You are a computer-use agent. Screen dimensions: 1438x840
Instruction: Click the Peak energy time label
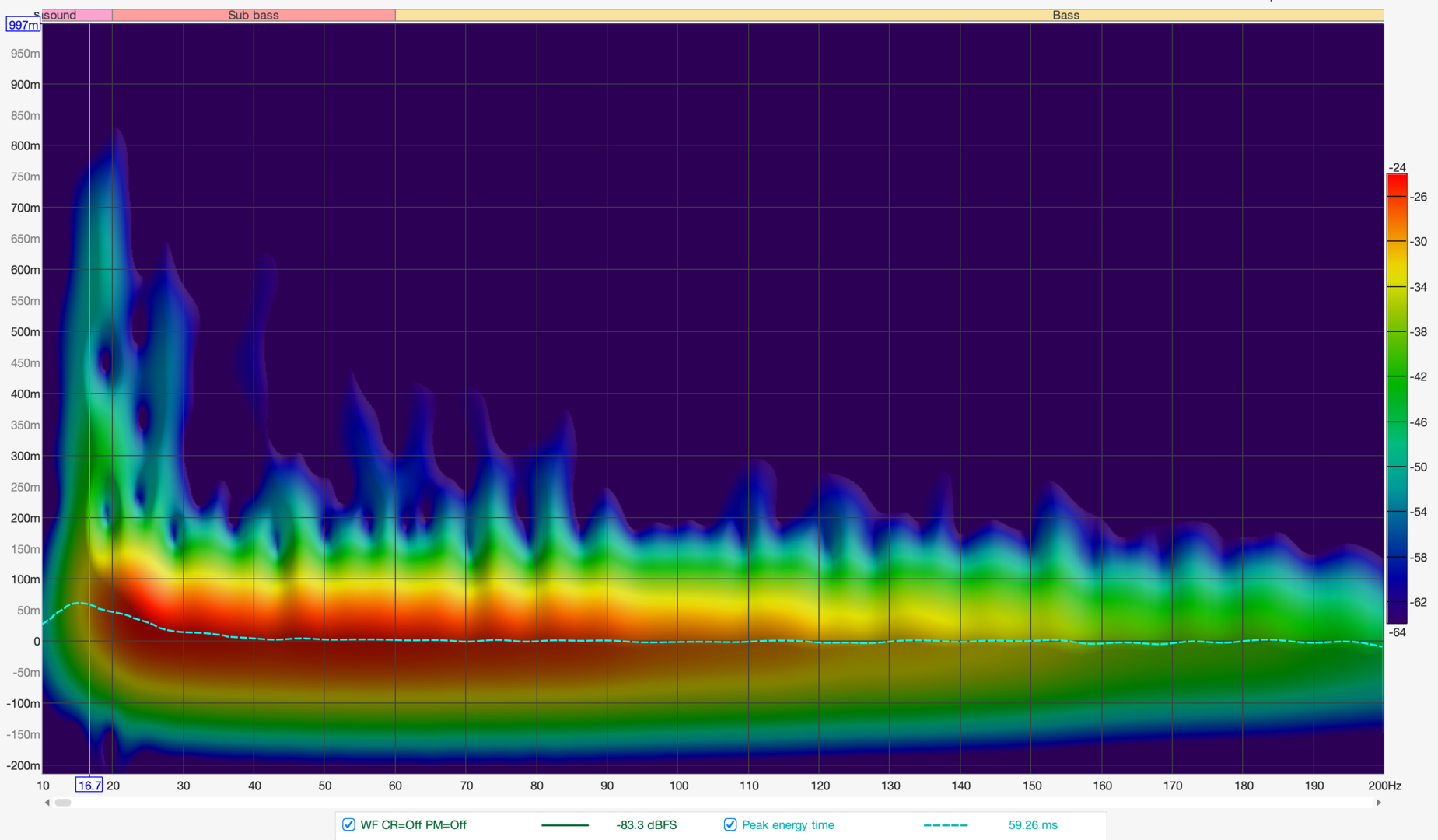(787, 825)
